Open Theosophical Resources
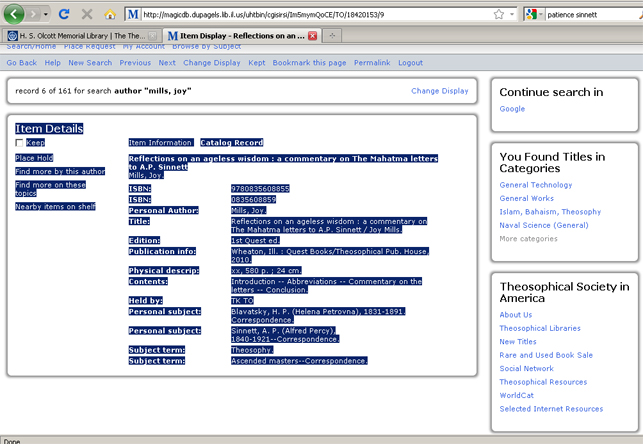 coord(543,382)
